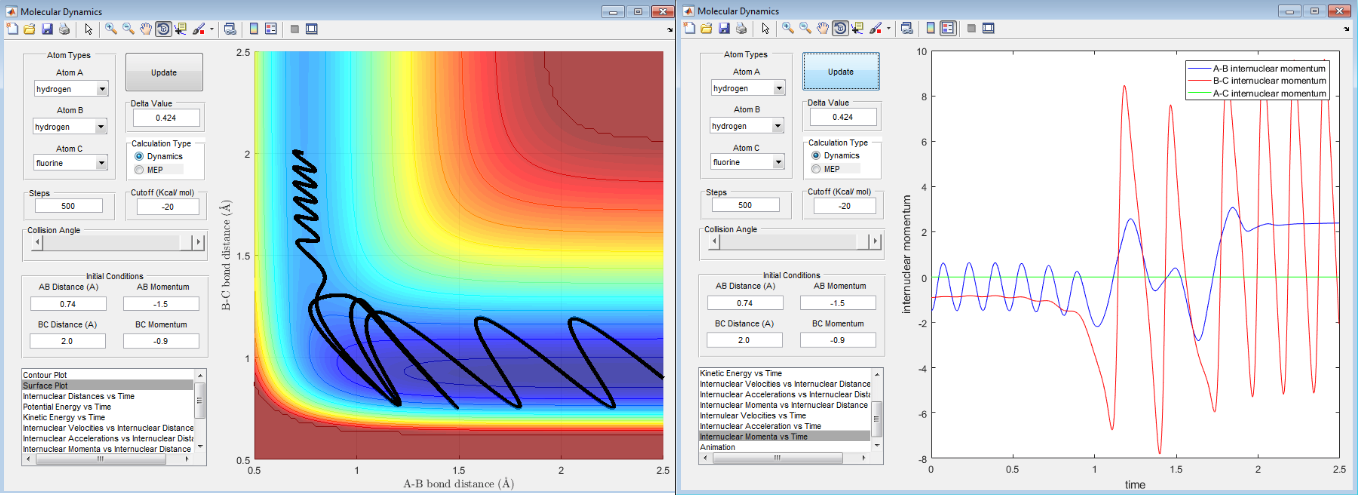Click Insert Colorbar icon in right window
This screenshot has height=496, width=1358.
(x=930, y=28)
